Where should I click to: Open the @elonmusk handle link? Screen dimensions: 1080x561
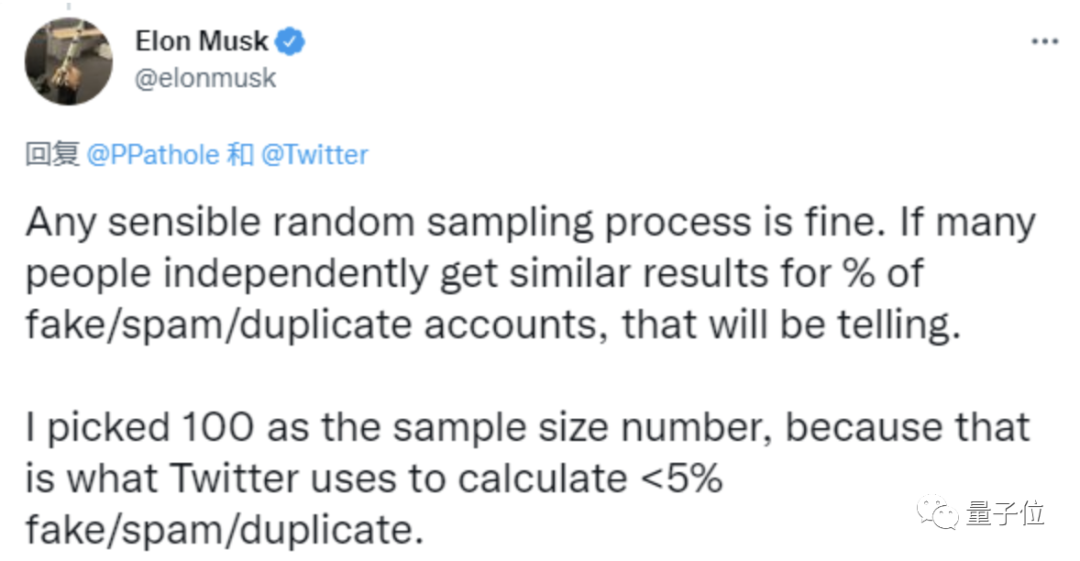click(205, 78)
